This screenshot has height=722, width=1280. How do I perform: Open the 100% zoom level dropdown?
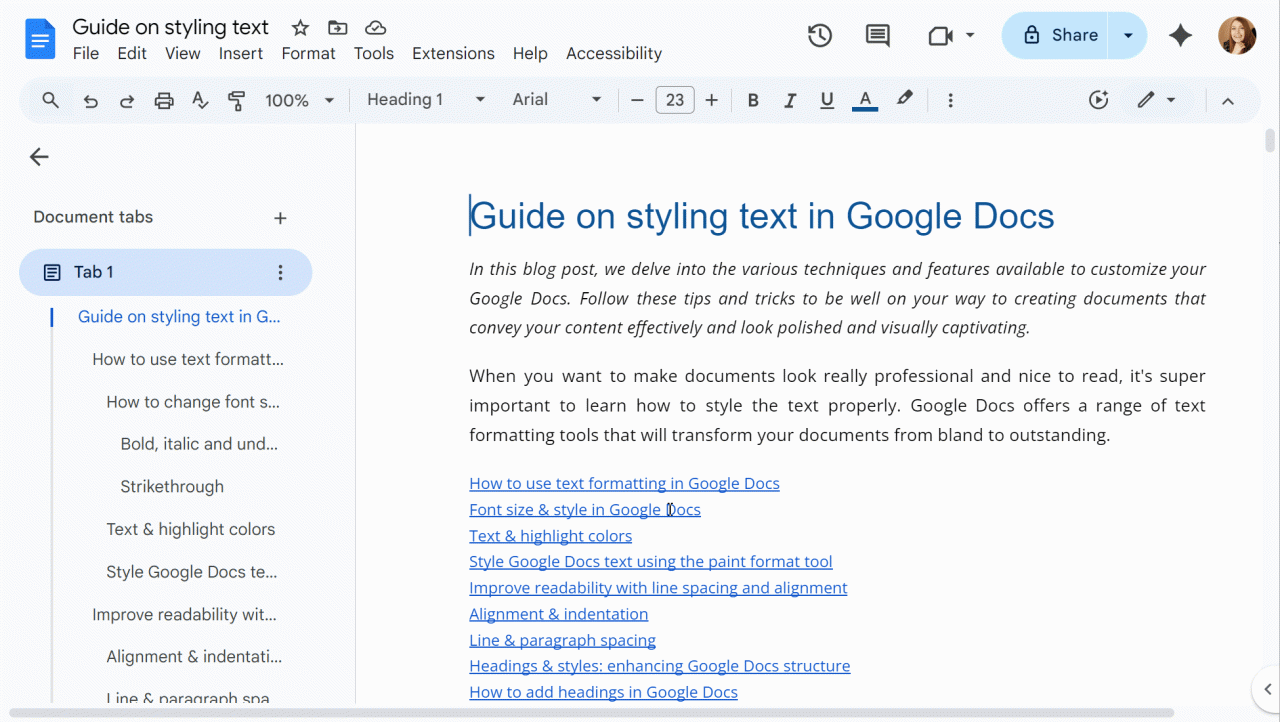pos(299,100)
